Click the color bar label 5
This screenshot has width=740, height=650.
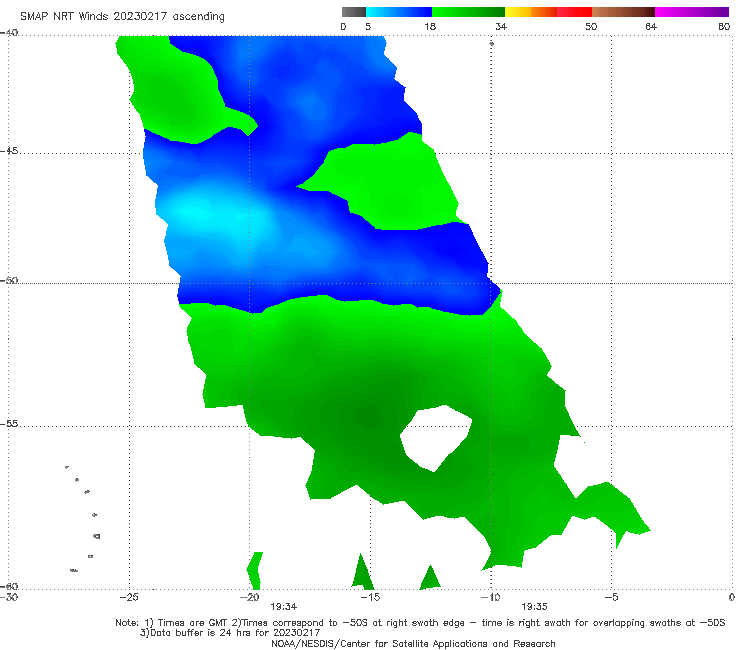368,26
